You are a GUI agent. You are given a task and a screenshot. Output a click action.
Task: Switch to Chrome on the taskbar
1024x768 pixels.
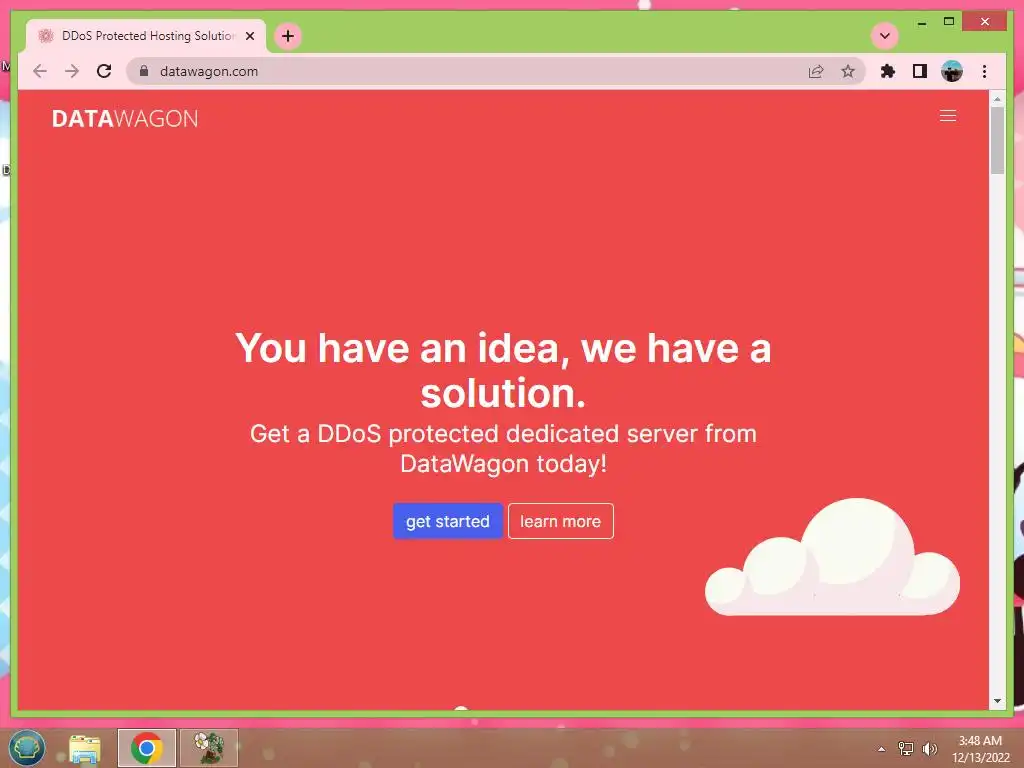pos(147,748)
